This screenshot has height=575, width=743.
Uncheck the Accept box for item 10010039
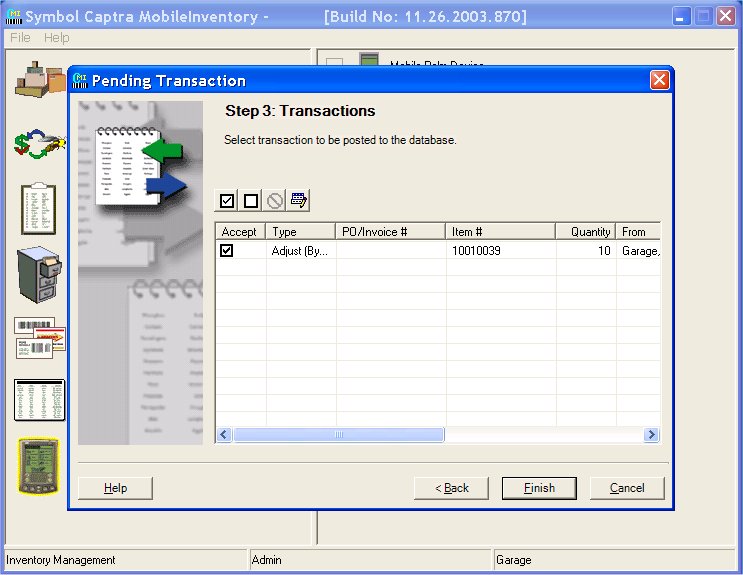(x=227, y=250)
